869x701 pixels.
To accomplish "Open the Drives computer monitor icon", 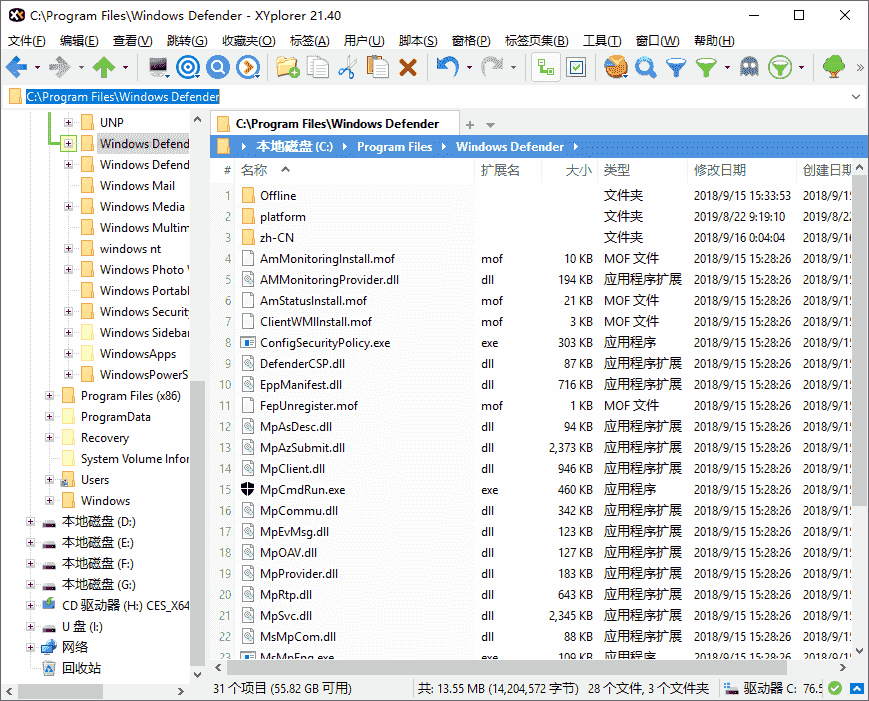I will point(159,68).
